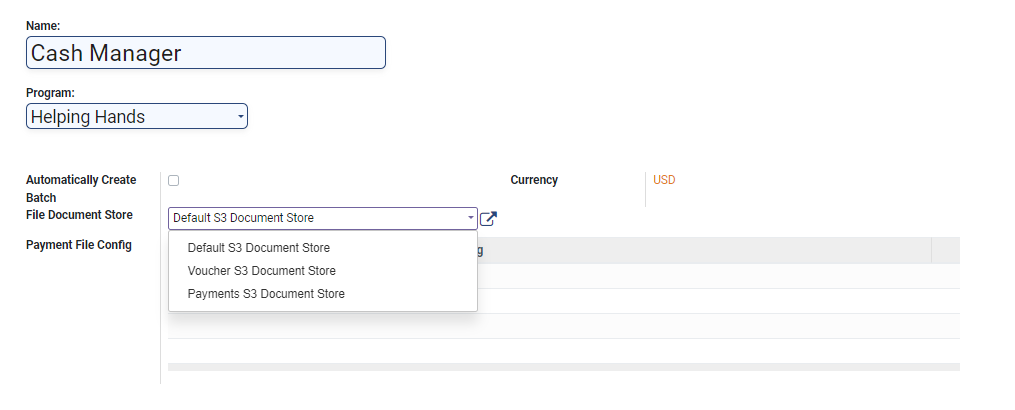The image size is (1015, 410).
Task: Click the File Document Store label
Action: tap(79, 215)
